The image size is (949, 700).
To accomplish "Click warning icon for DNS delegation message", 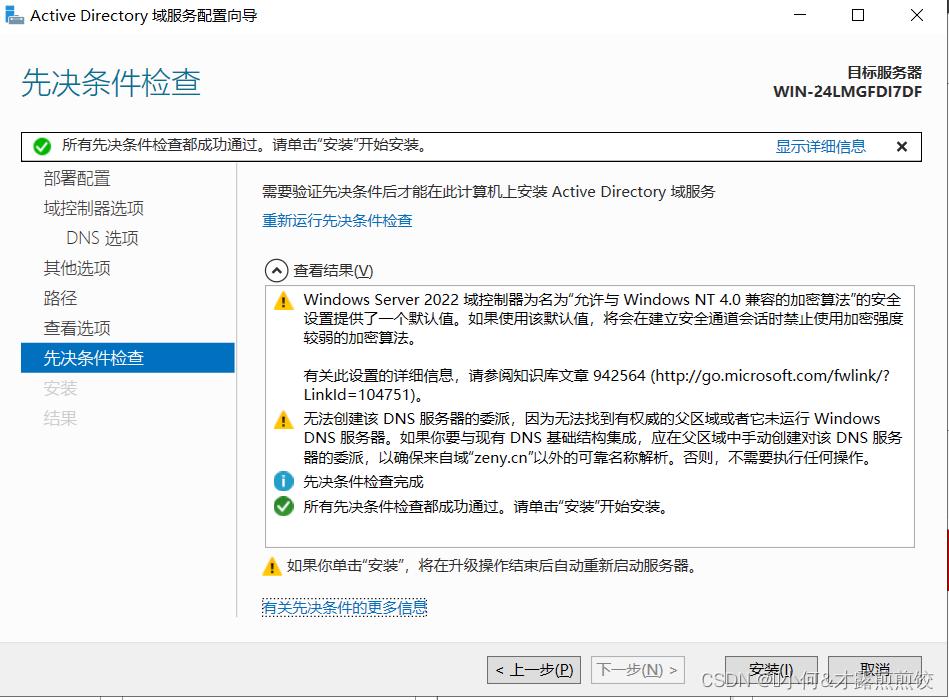I will pos(283,419).
